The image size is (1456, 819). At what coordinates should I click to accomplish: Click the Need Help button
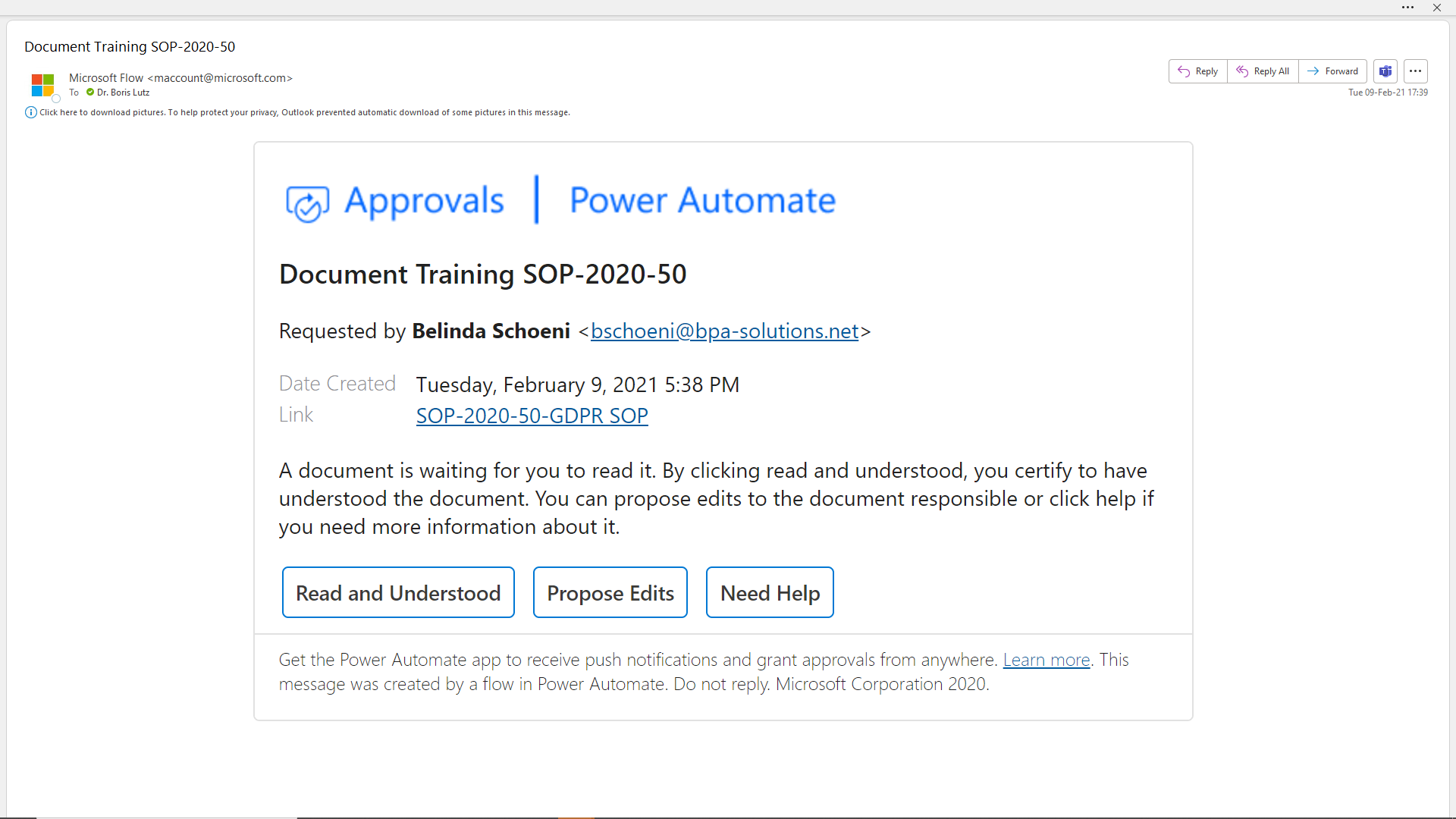click(770, 592)
